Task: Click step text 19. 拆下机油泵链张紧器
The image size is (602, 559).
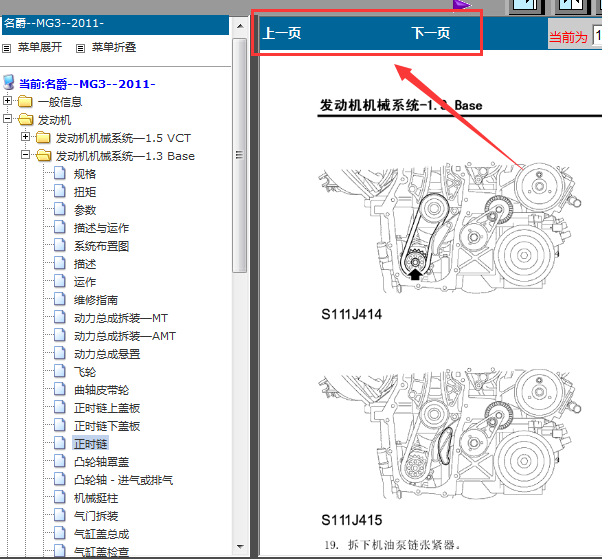Action: pyautogui.click(x=392, y=544)
